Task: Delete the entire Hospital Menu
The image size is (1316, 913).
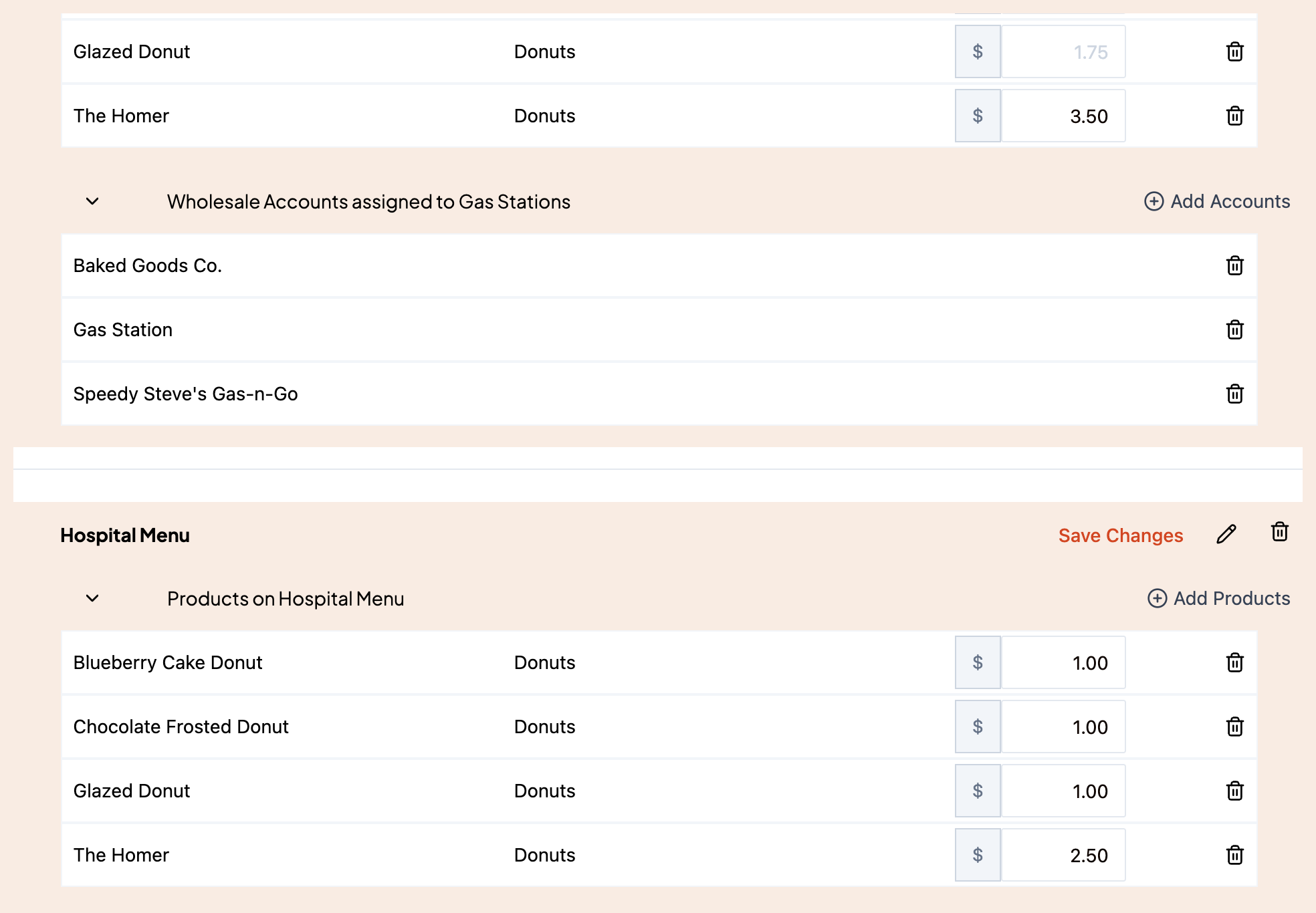Action: pos(1279,532)
